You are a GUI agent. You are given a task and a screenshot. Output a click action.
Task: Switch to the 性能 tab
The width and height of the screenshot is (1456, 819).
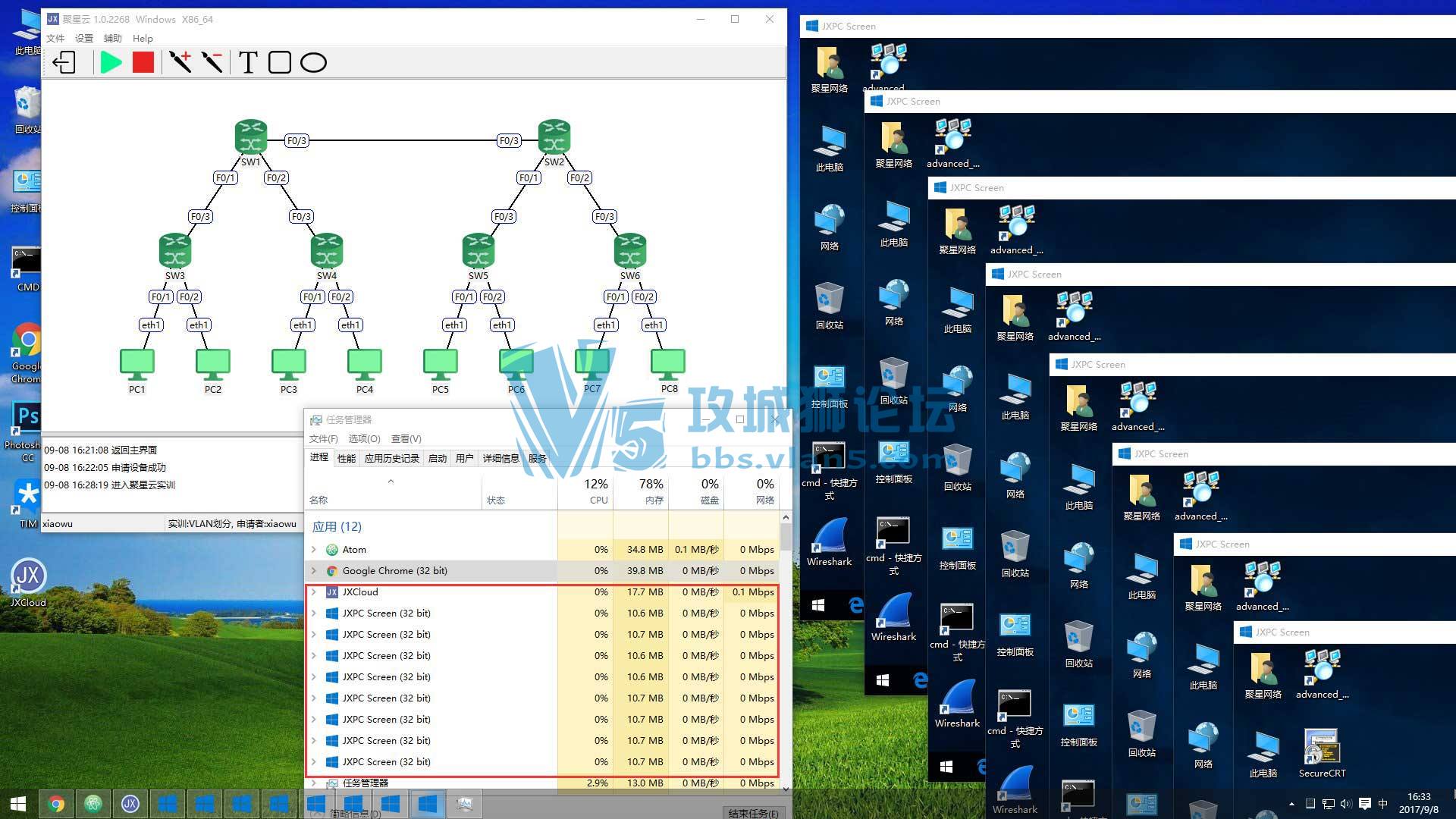tap(347, 458)
